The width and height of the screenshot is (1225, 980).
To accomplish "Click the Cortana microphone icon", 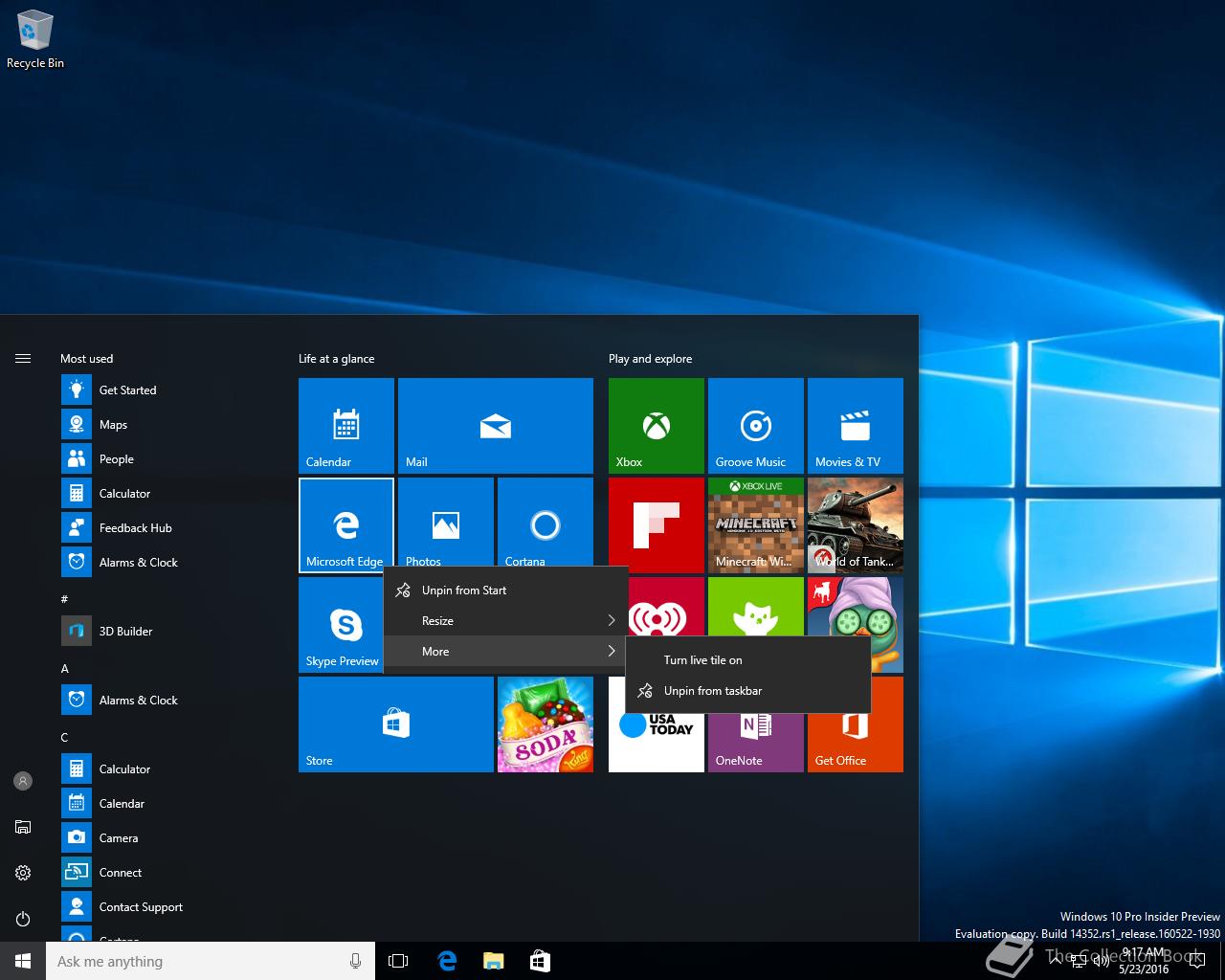I will coord(355,961).
